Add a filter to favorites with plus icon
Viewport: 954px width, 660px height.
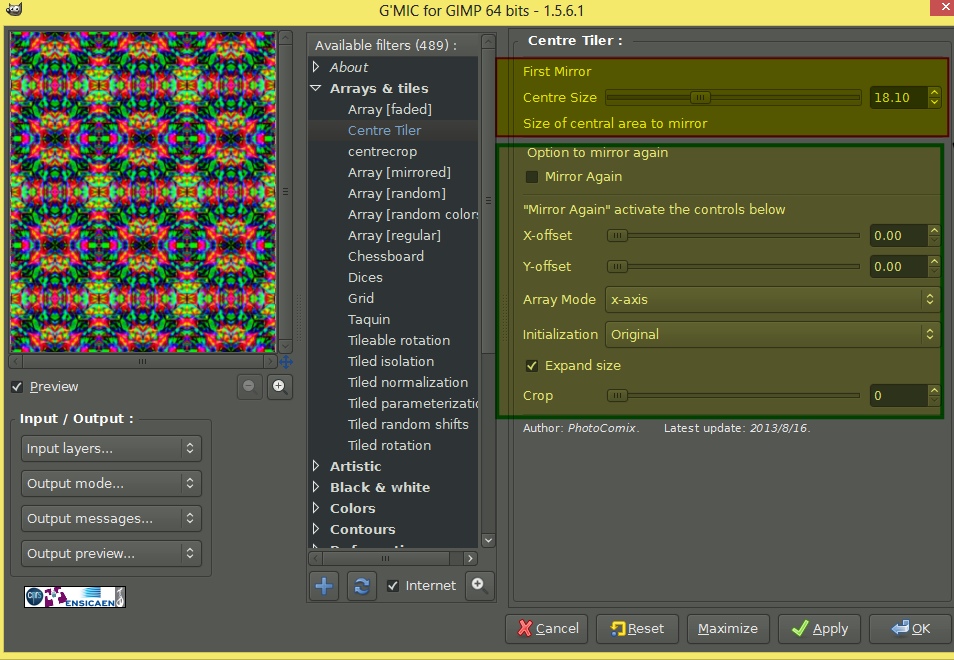click(324, 586)
